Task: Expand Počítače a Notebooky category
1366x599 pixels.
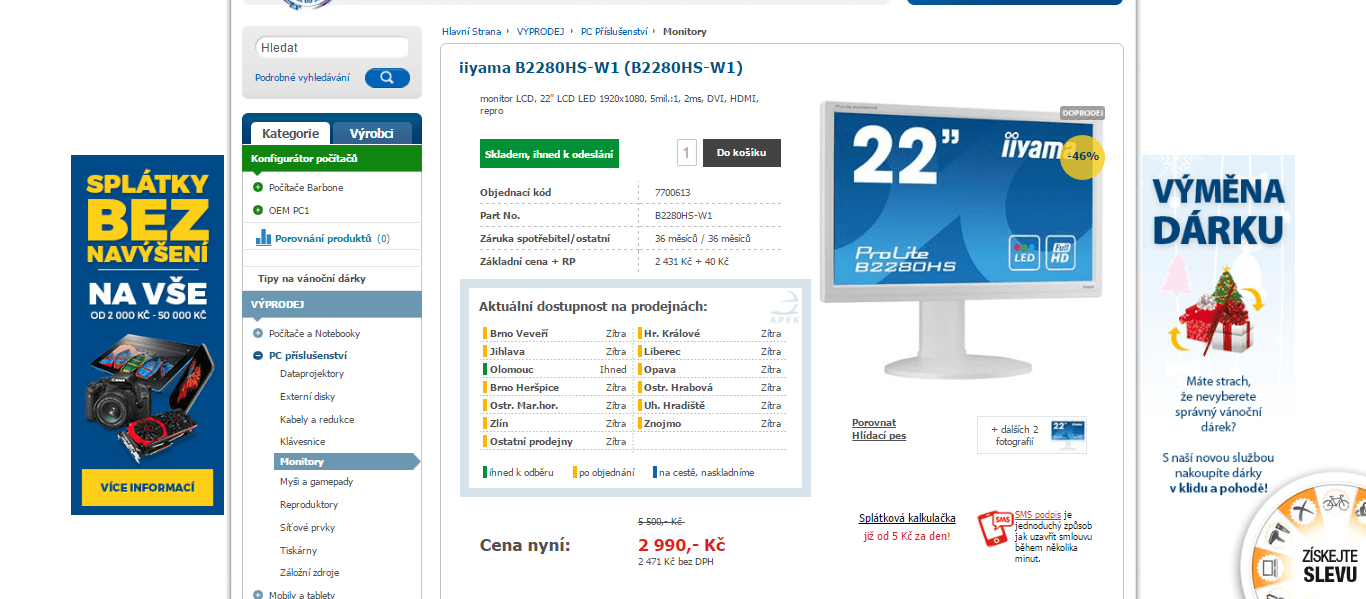Action: tap(258, 334)
